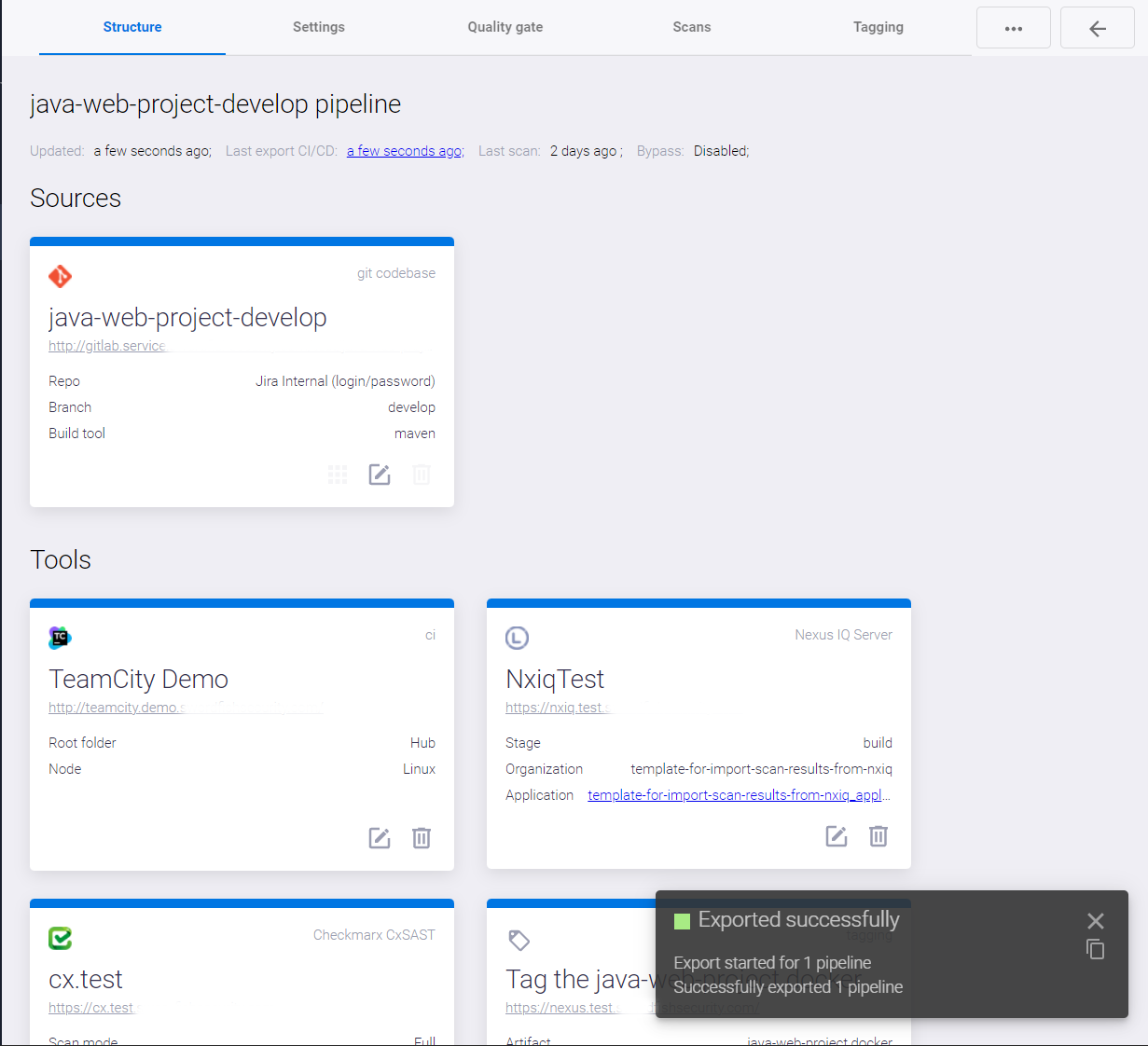Open the nxiq.test URL link
Image resolution: width=1148 pixels, height=1046 pixels.
[558, 708]
